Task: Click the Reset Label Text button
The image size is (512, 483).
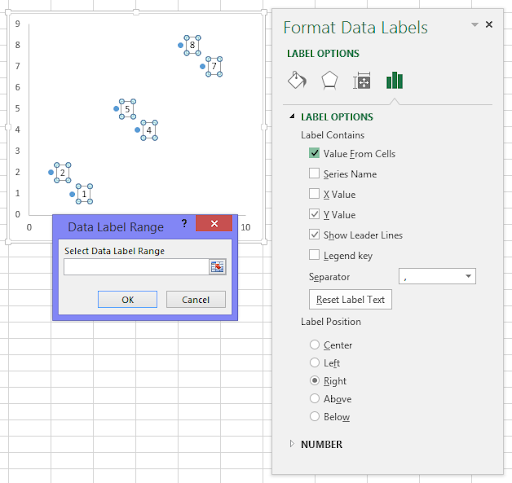Action: click(350, 299)
